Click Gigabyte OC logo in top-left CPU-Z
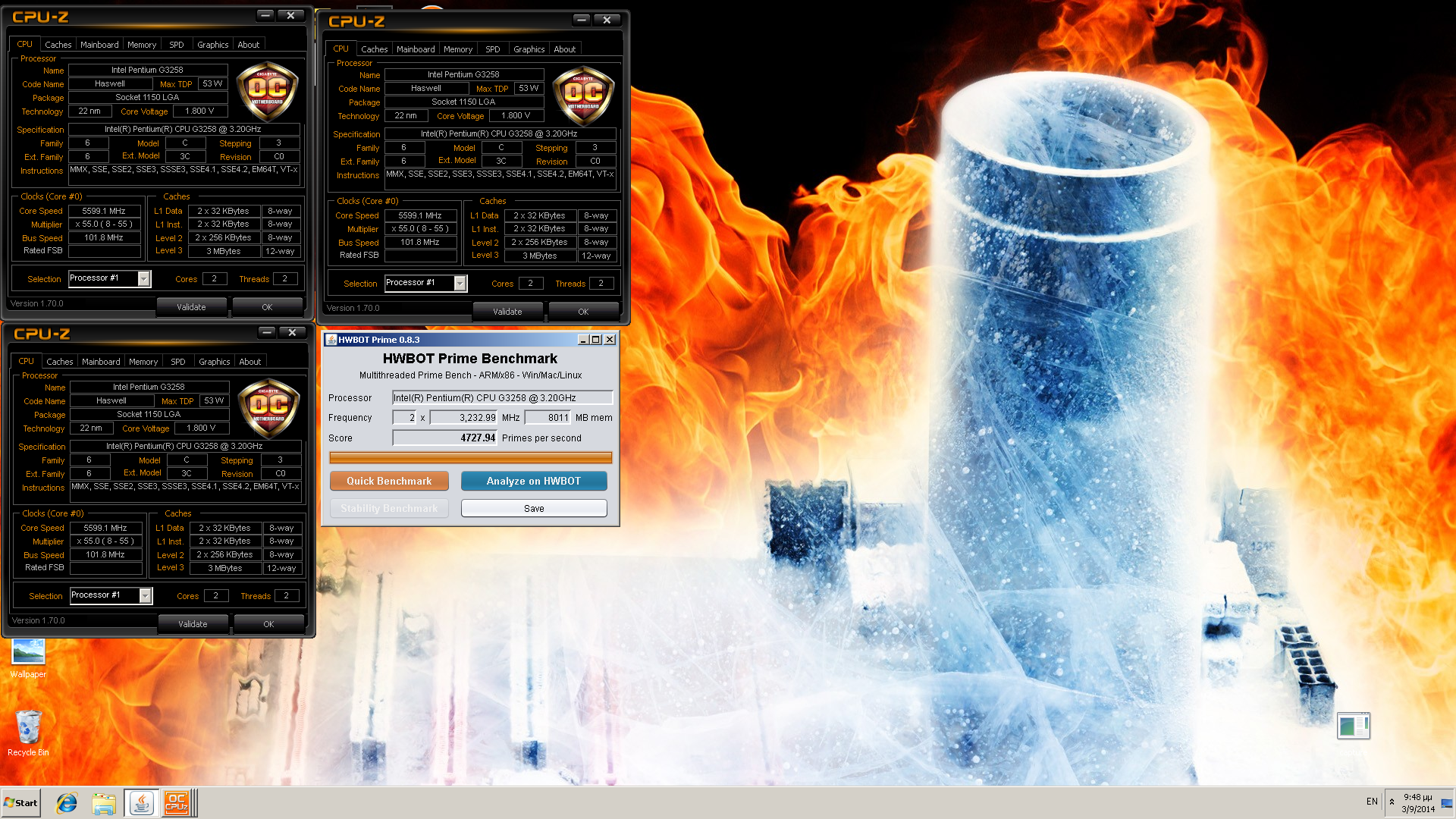Viewport: 1456px width, 819px height. [267, 93]
